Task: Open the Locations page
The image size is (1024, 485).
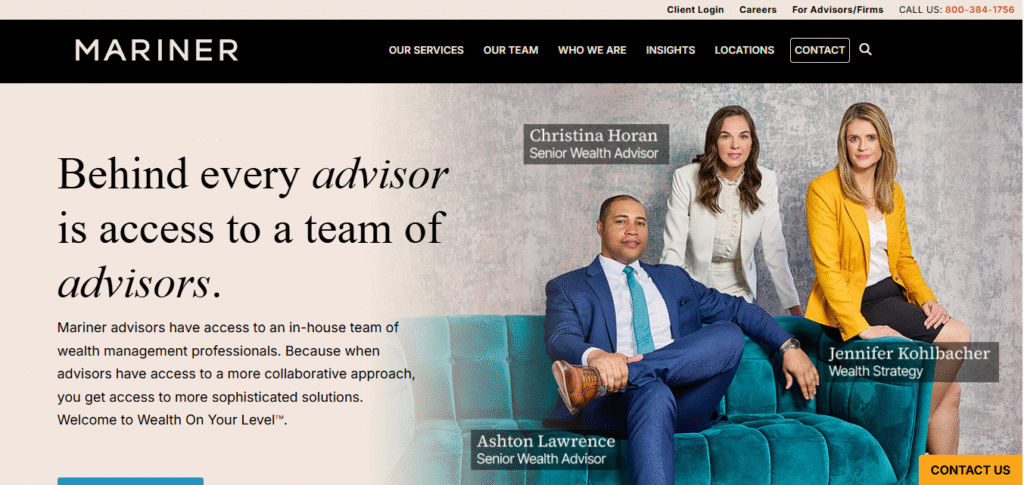Action: (744, 50)
